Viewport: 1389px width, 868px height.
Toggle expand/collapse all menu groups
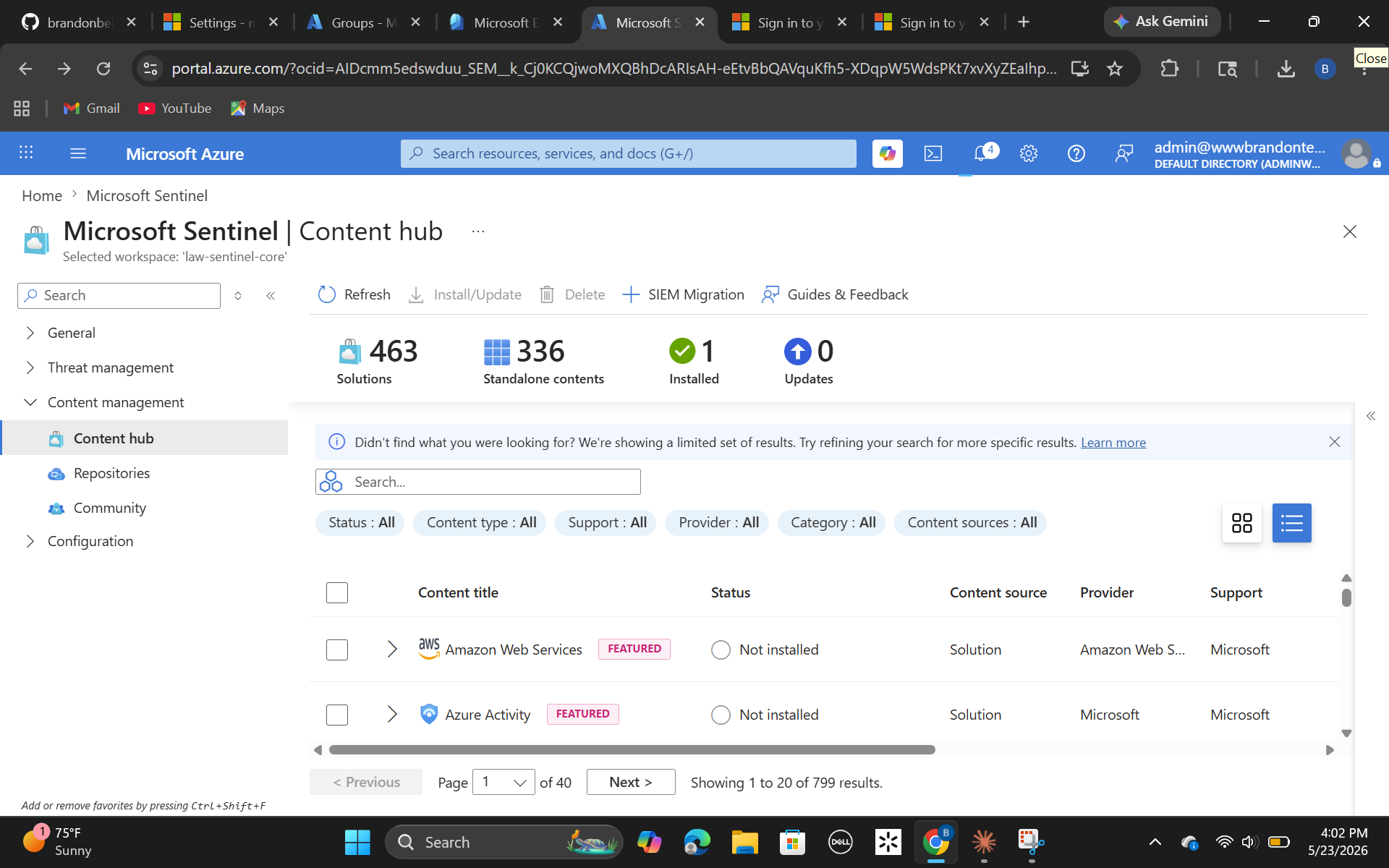[238, 296]
